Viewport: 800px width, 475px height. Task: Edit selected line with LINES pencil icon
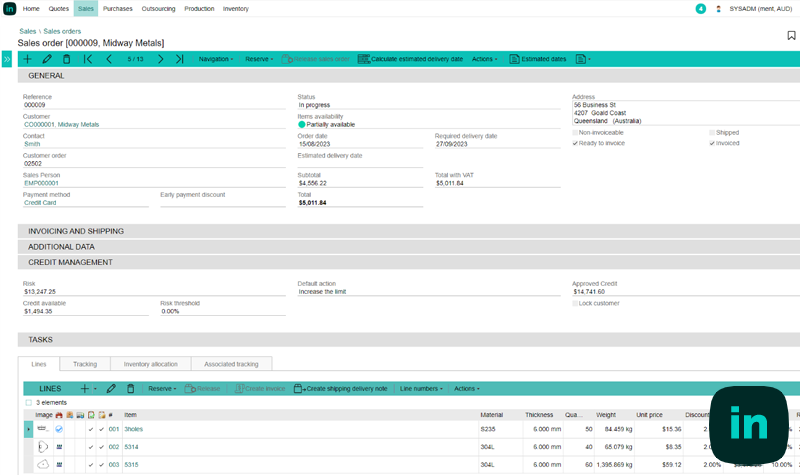pyautogui.click(x=111, y=389)
